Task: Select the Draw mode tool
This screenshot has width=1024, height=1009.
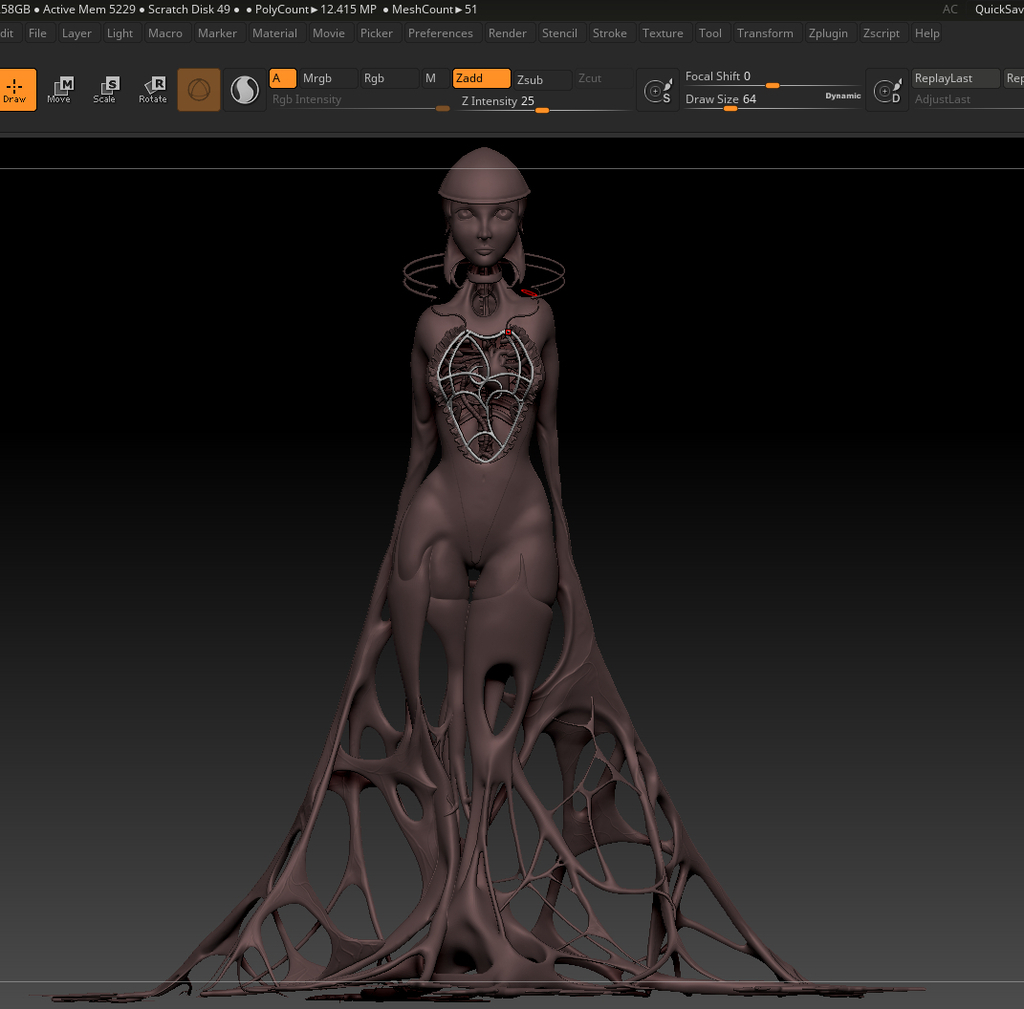Action: tap(15, 90)
